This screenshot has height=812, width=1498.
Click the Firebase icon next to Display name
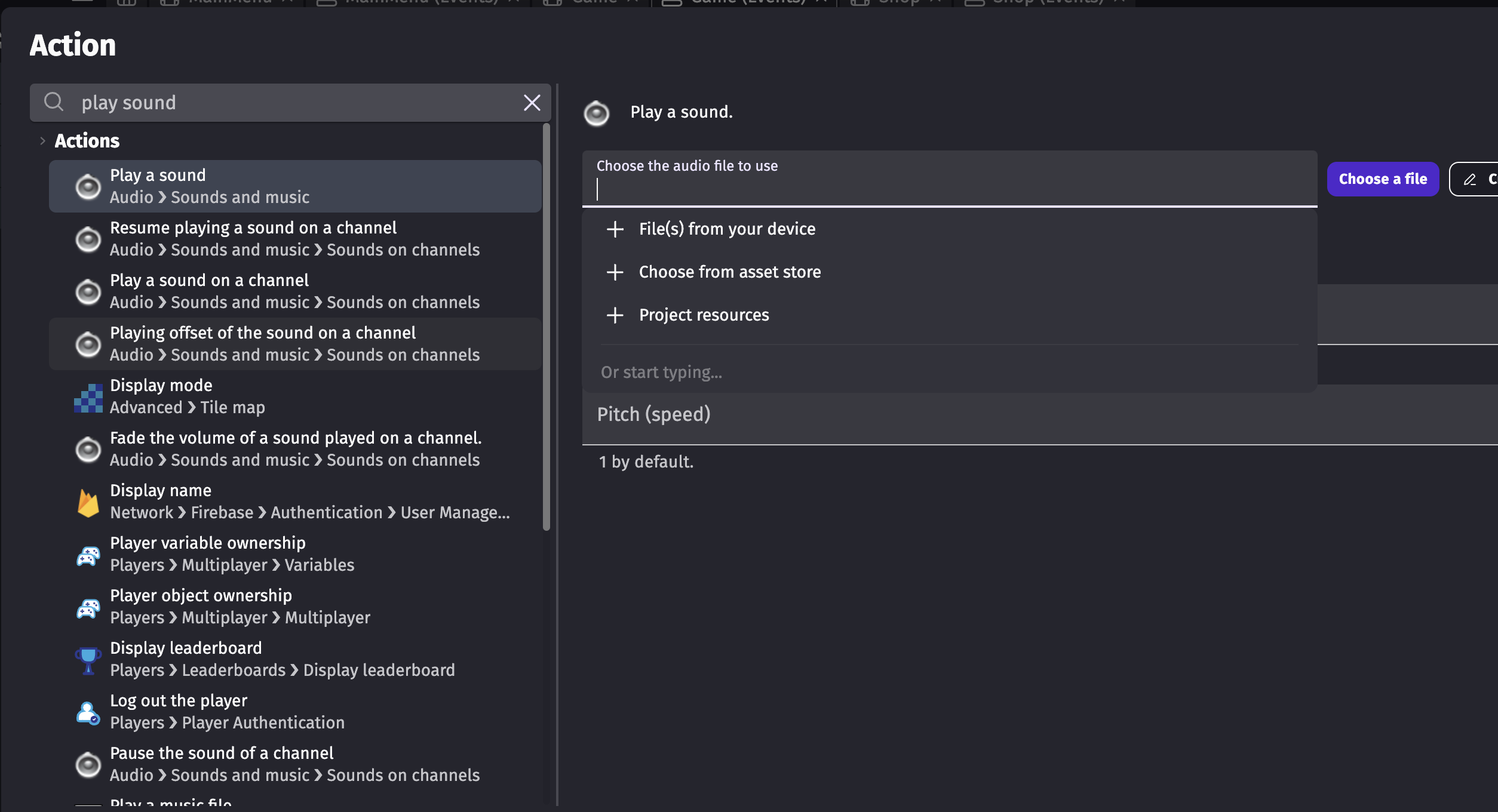click(88, 503)
